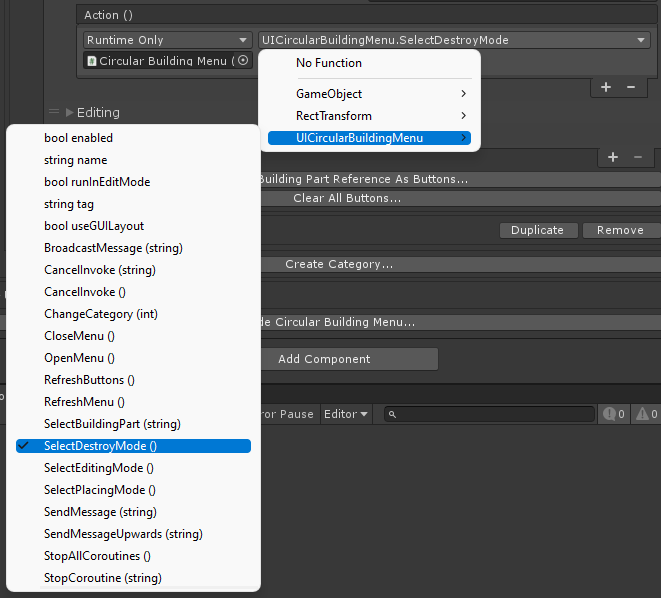Open the Editor dropdown in the console
Viewport: 661px width, 598px height.
[x=345, y=414]
